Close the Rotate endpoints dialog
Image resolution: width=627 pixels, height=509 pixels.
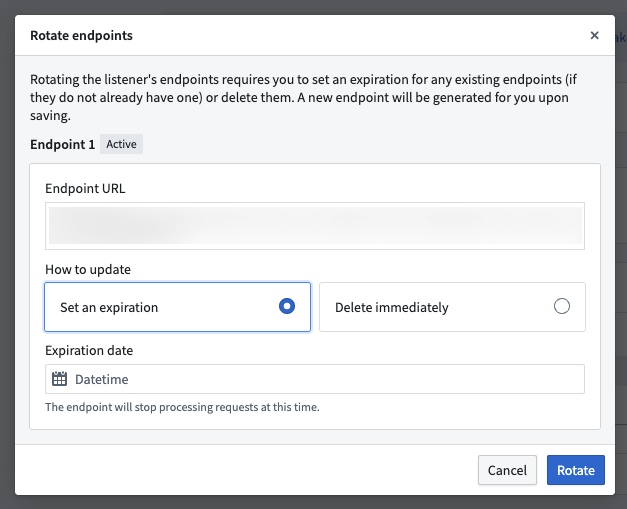coord(594,36)
